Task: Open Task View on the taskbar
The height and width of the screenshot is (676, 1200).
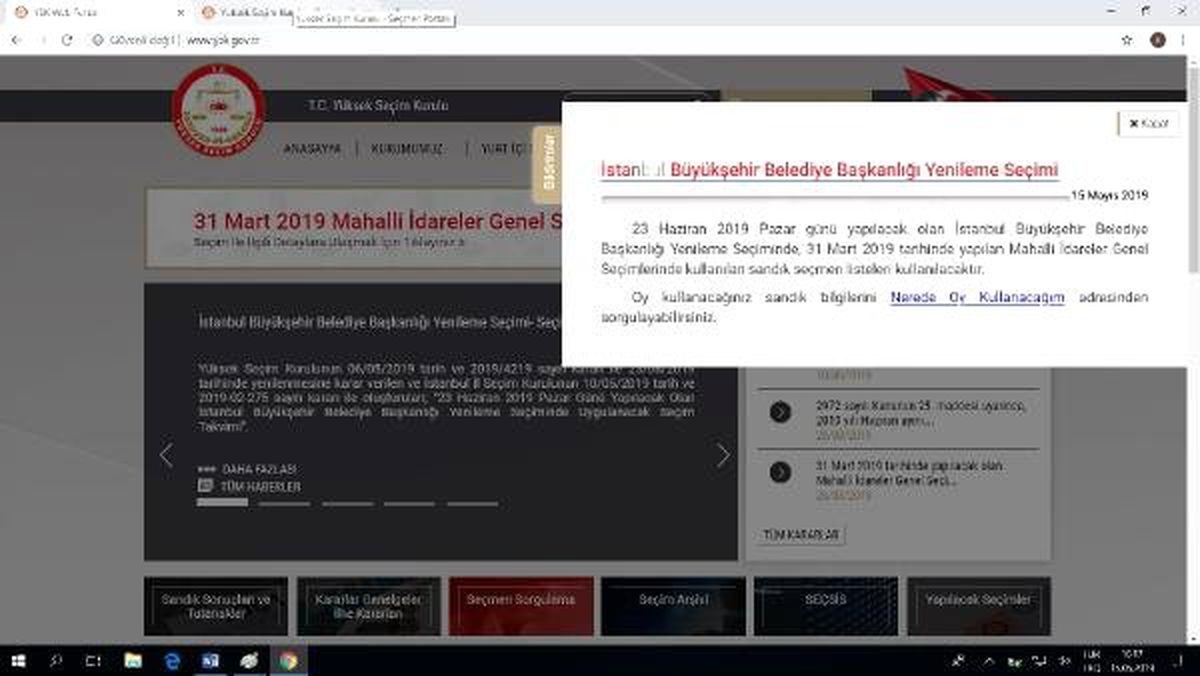Action: click(93, 661)
